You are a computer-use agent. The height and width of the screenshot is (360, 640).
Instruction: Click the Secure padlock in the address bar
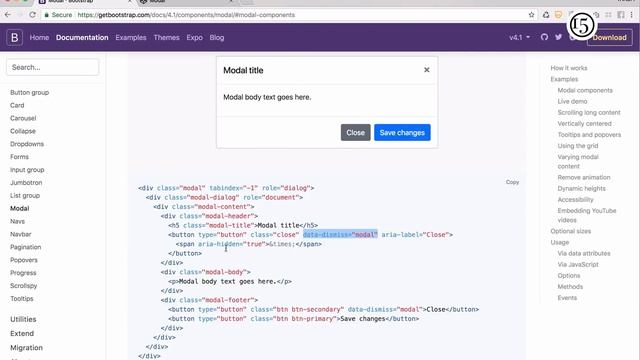[47, 15]
